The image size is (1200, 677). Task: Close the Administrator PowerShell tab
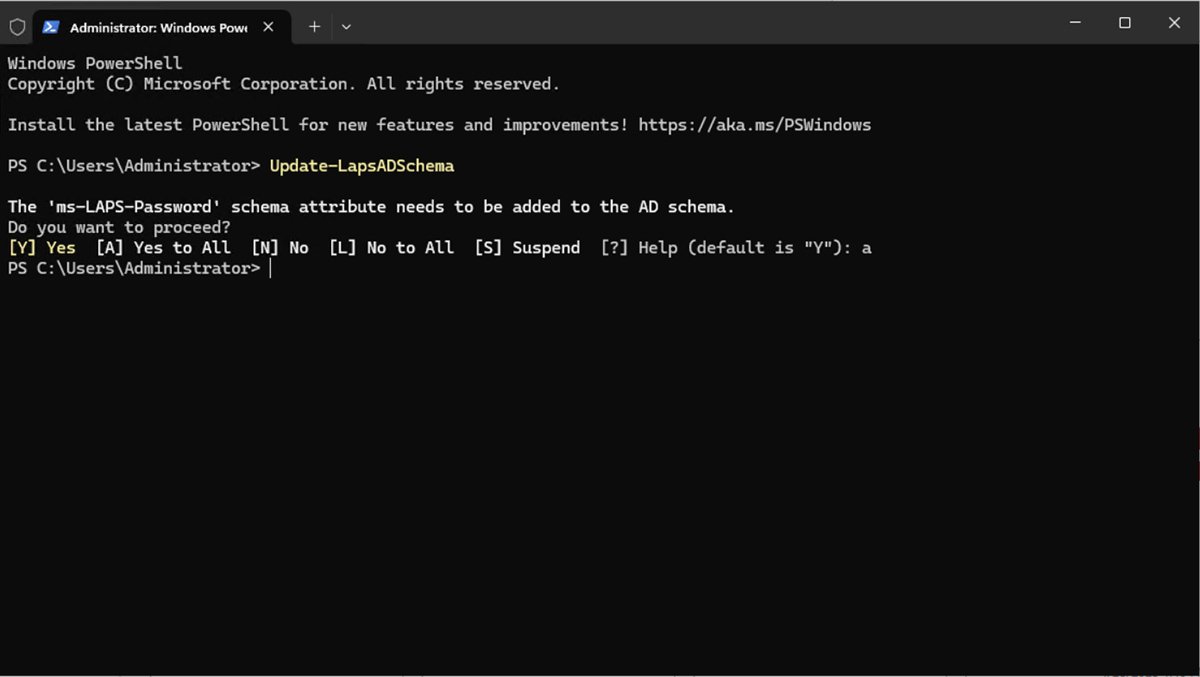click(268, 27)
